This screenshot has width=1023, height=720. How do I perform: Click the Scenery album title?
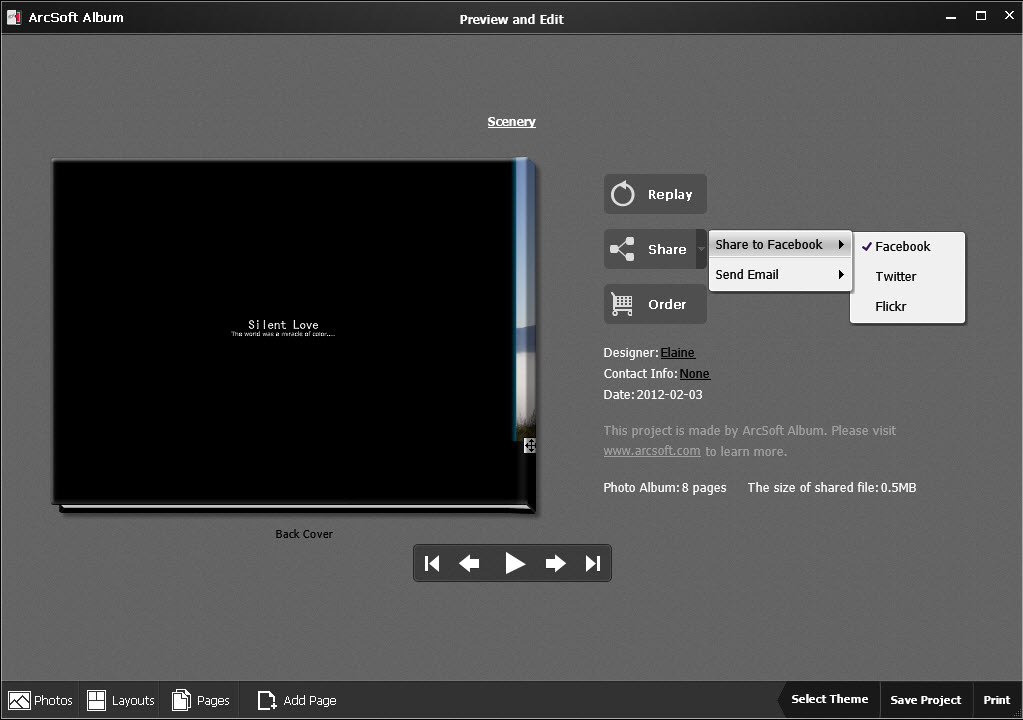tap(511, 121)
